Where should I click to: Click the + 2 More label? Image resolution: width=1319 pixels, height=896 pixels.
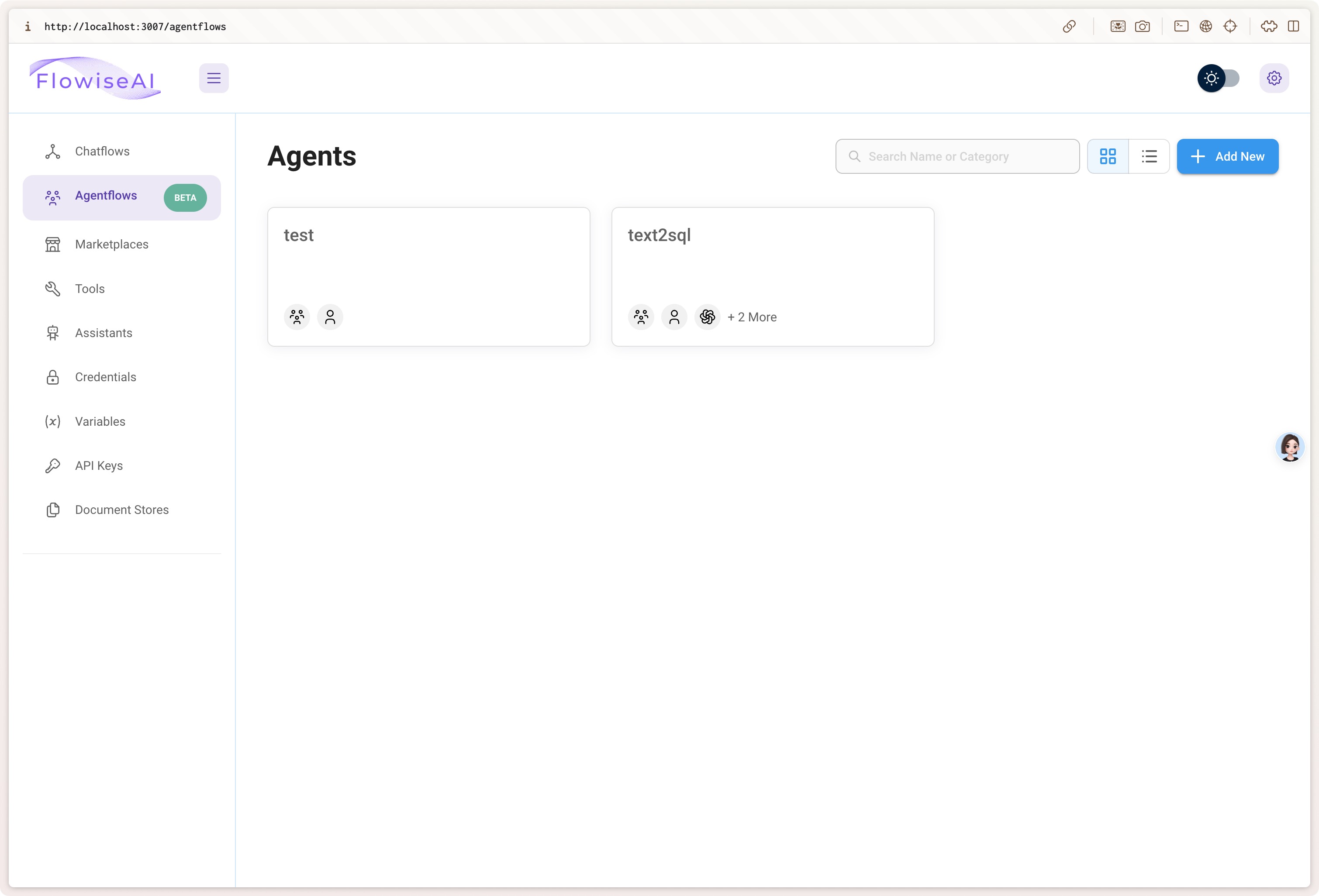tap(752, 317)
